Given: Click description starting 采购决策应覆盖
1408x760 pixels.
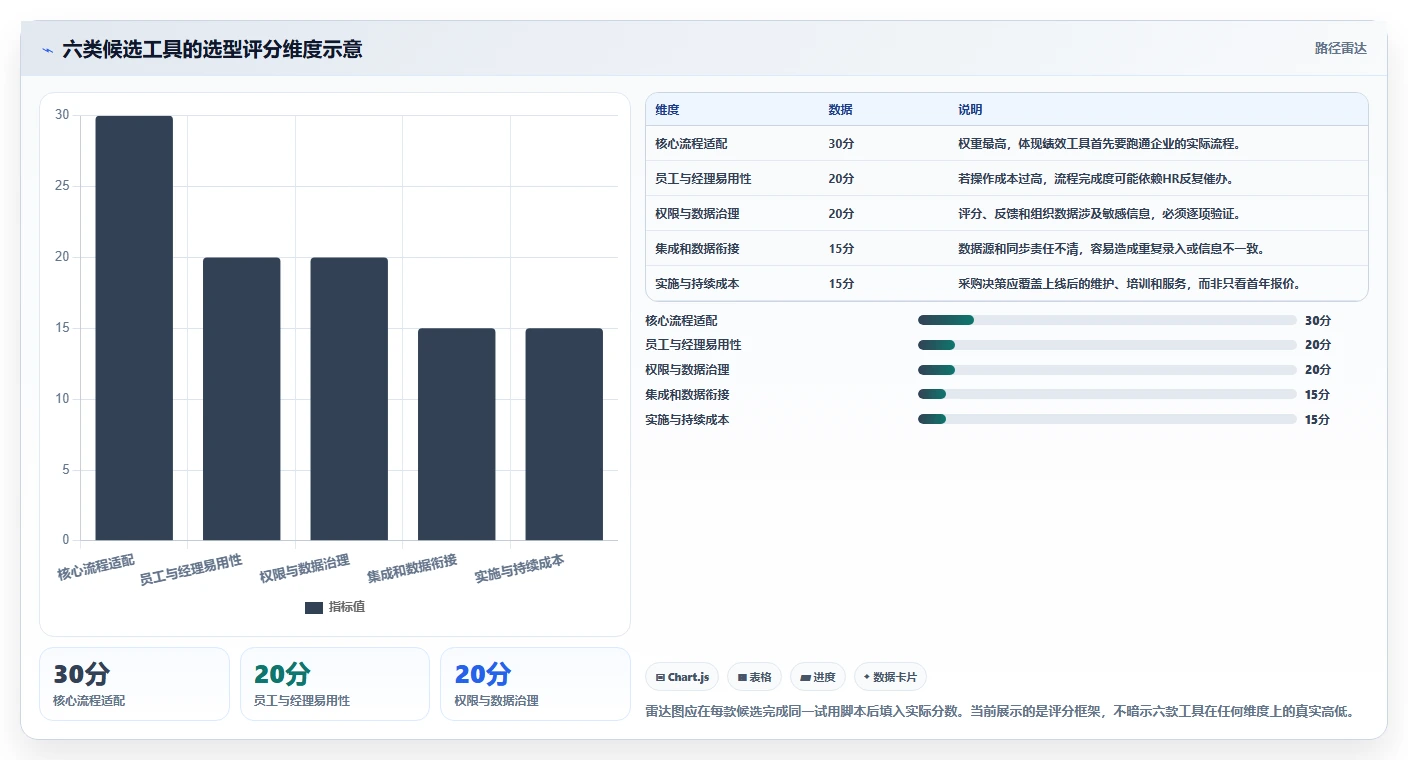Looking at the screenshot, I should pyautogui.click(x=1129, y=284).
